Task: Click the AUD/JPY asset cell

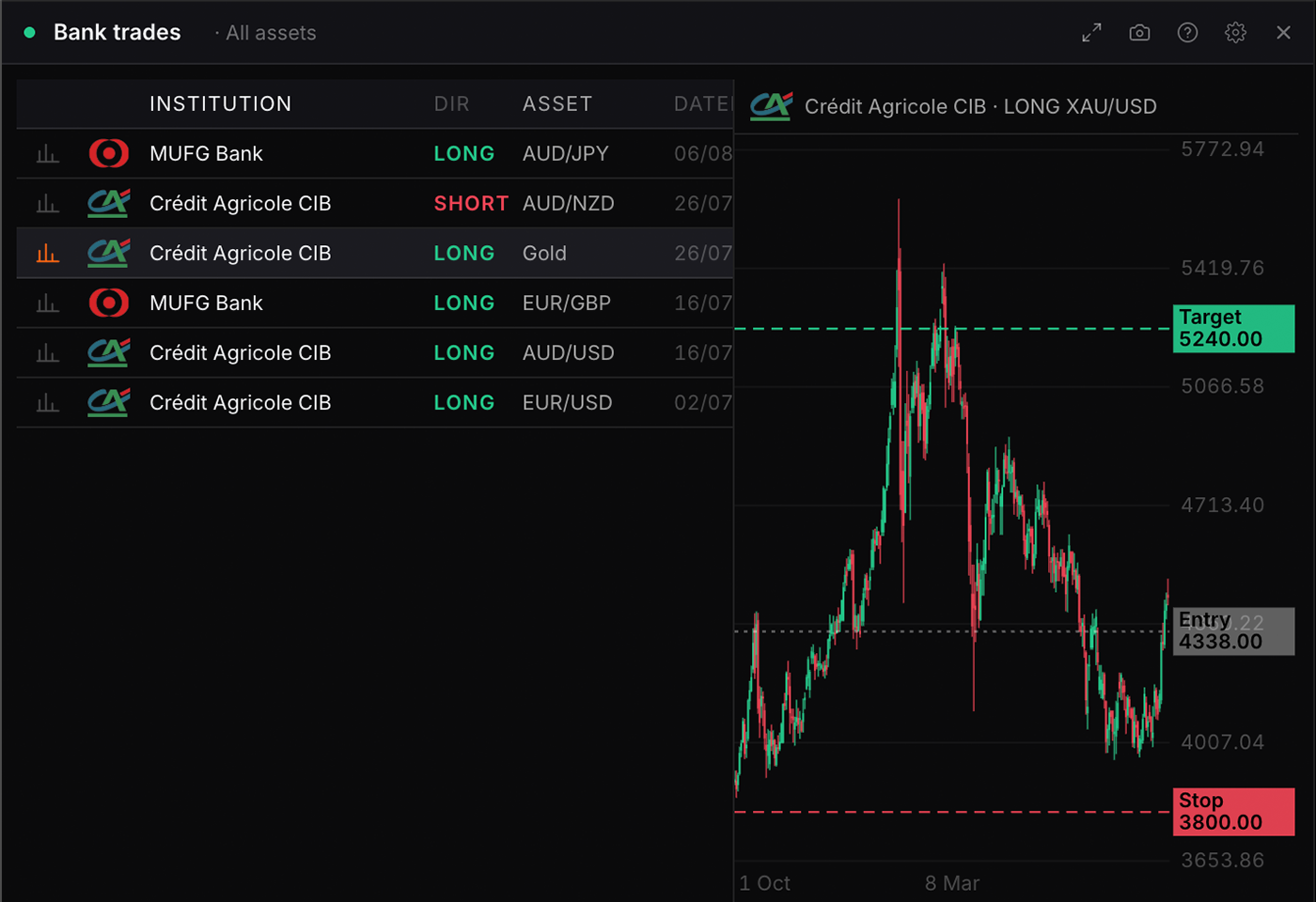Action: click(x=566, y=153)
